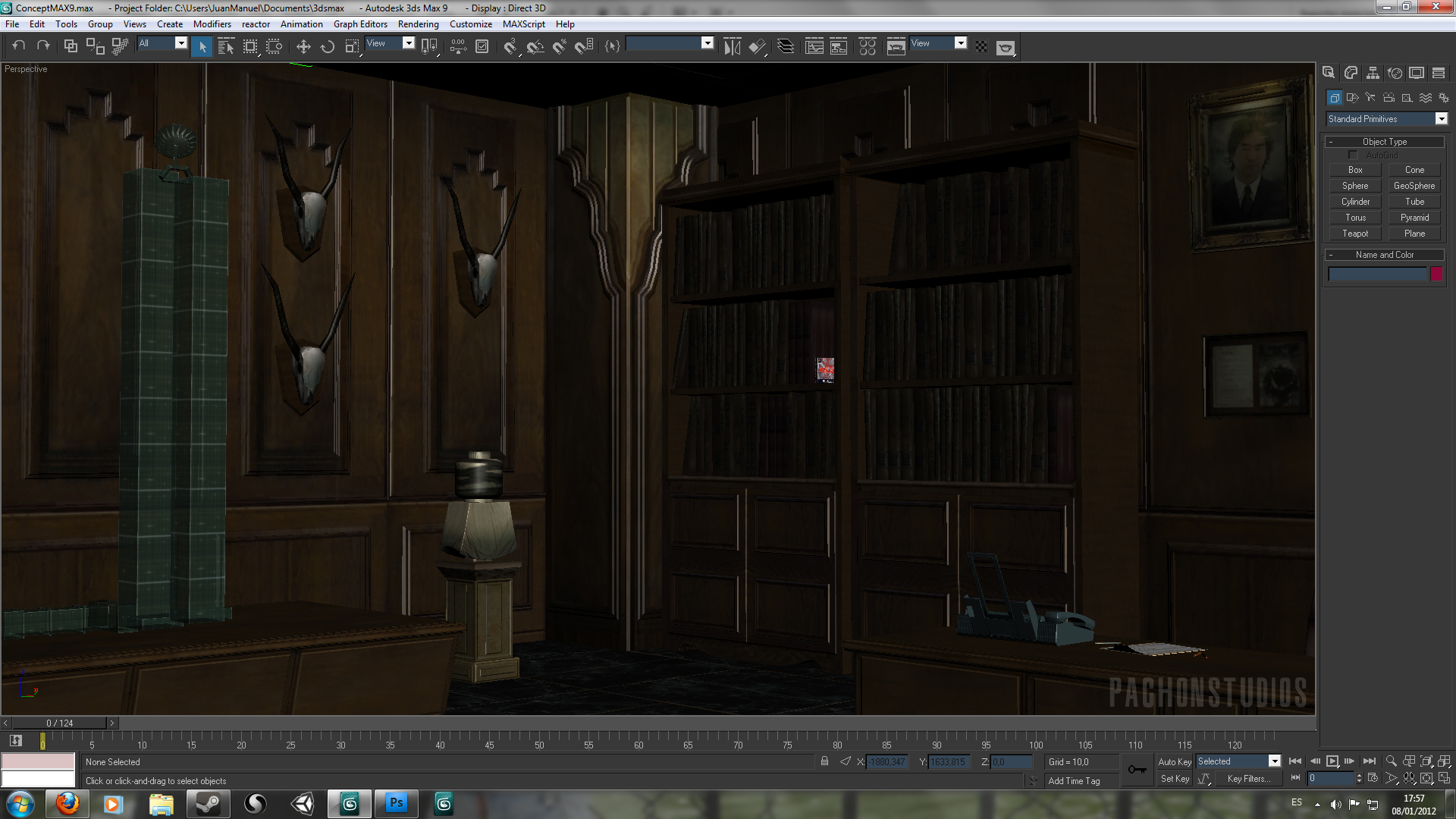Toggle 3D snaps magnet icon
Image resolution: width=1456 pixels, height=819 pixels.
coord(510,47)
